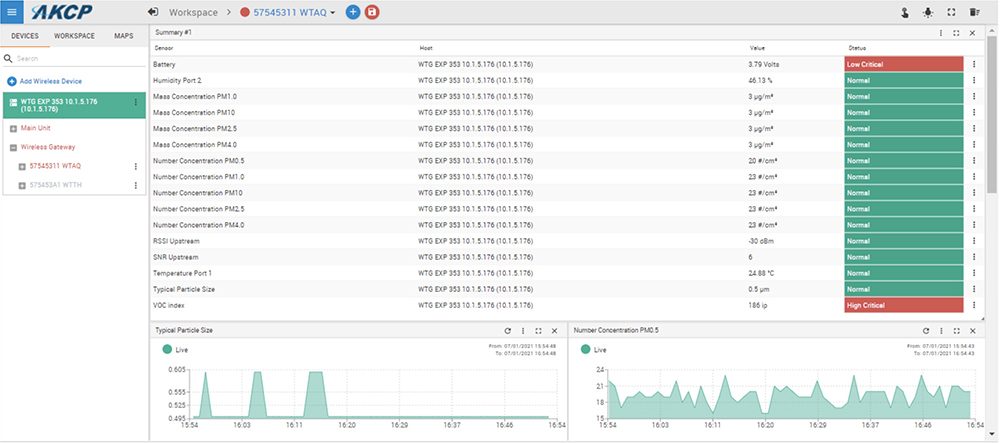Expand the Main Unit tree node
This screenshot has width=1000, height=443.
pos(13,128)
